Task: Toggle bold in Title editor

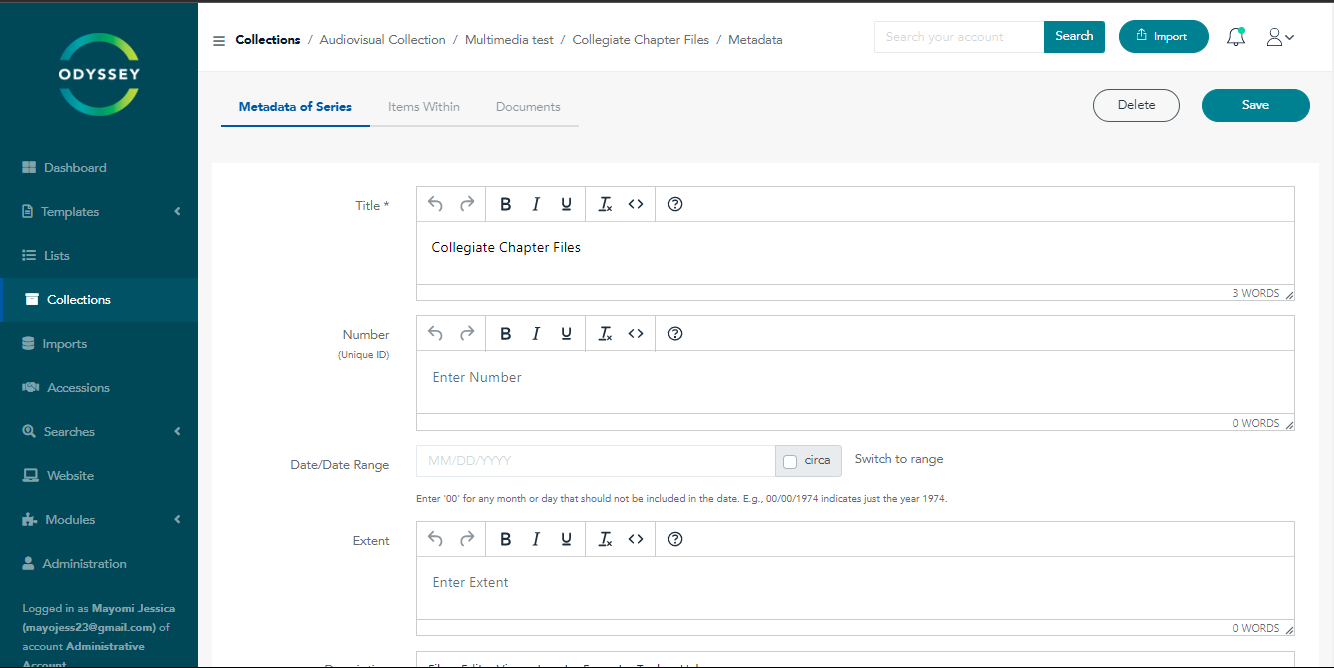Action: (x=505, y=204)
